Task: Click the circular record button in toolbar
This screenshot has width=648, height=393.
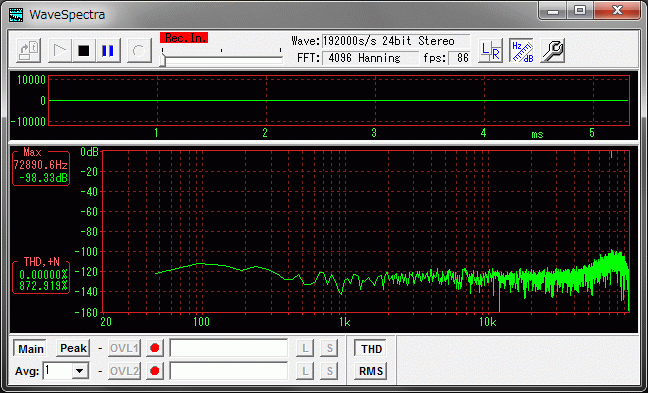Action: coord(139,51)
